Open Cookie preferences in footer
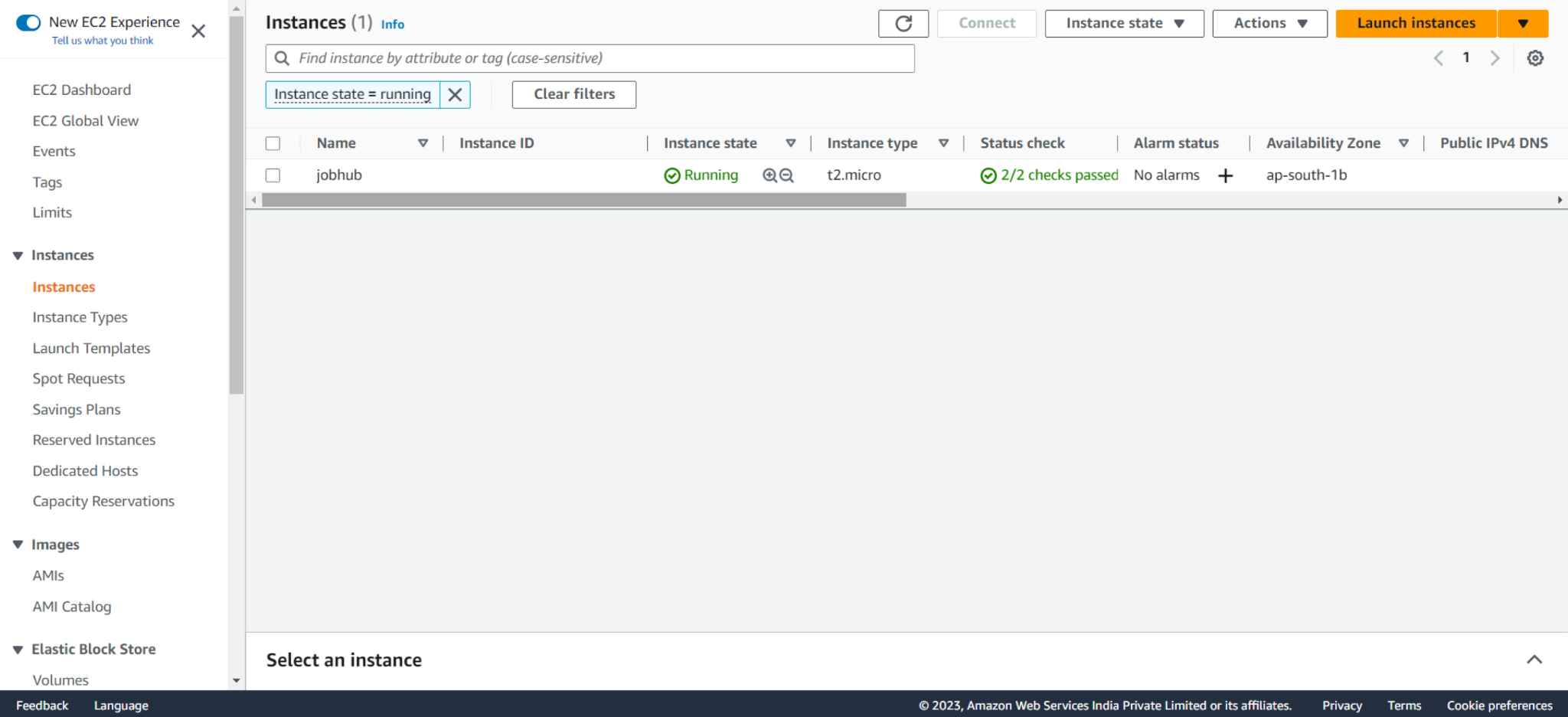The height and width of the screenshot is (717, 1568). [x=1500, y=706]
